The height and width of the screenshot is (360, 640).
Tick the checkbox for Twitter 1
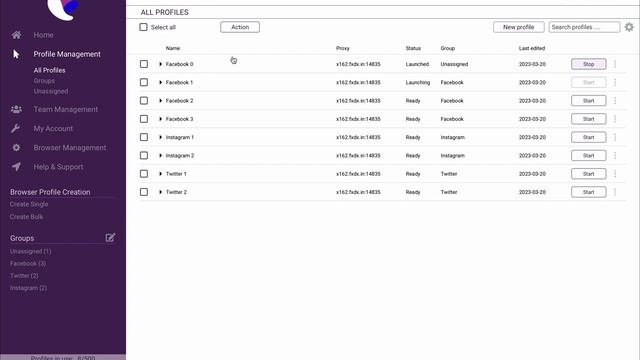click(x=144, y=174)
